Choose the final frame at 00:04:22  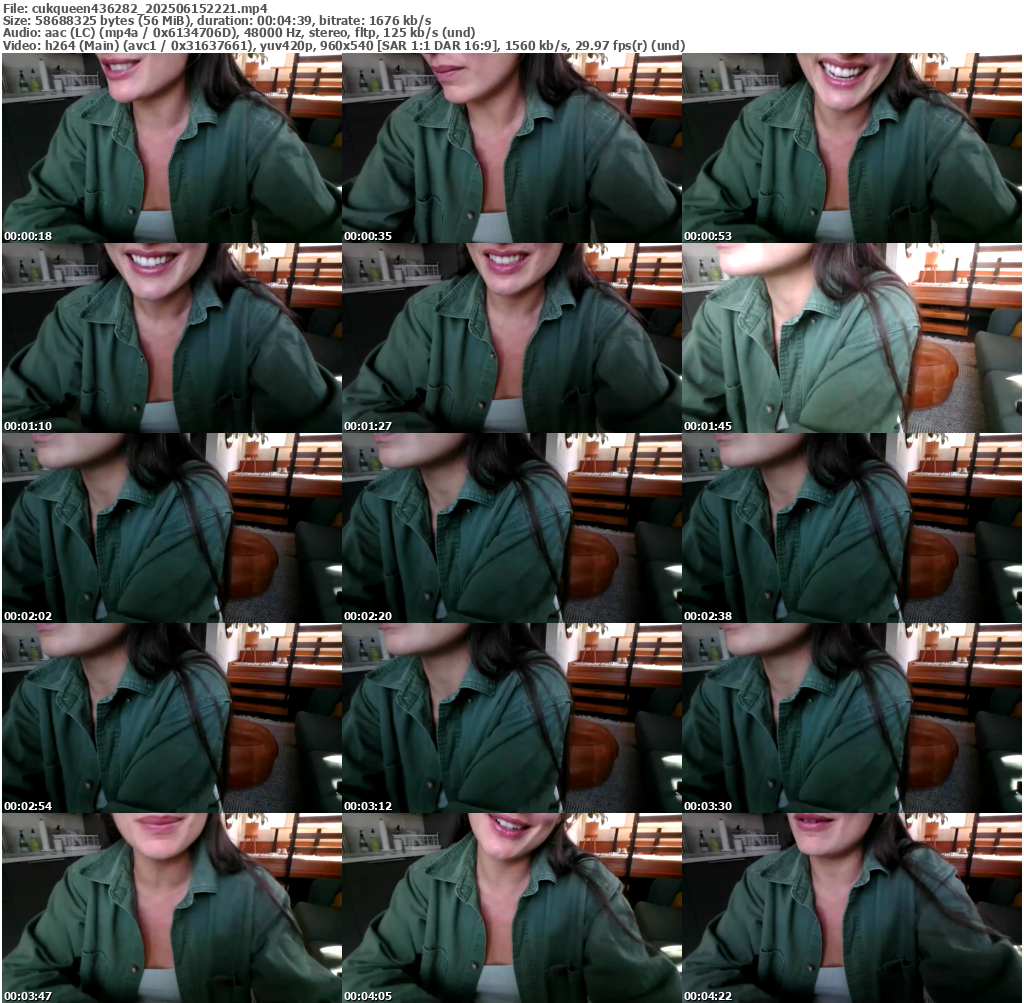click(851, 908)
